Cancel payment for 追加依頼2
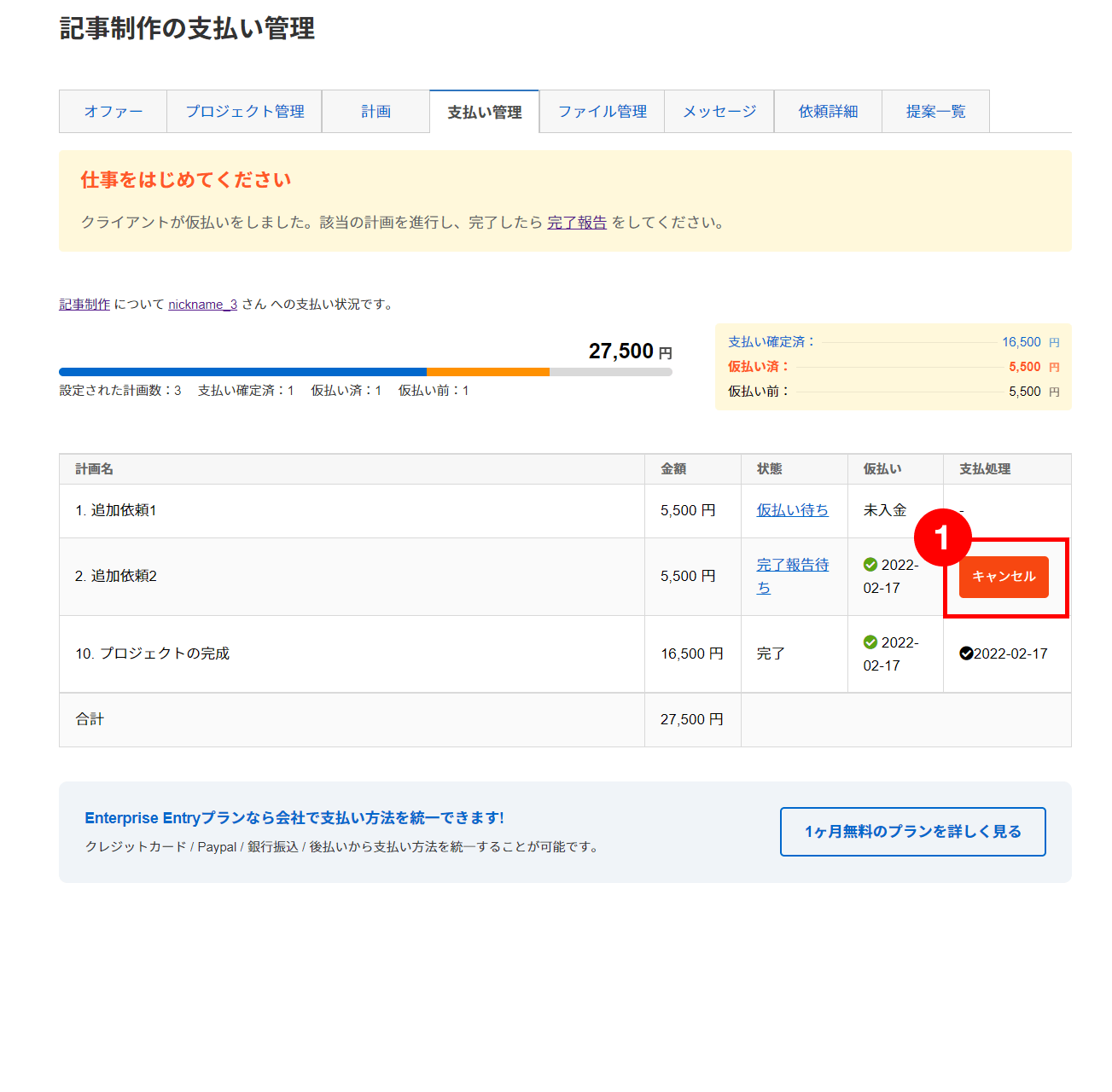The width and height of the screenshot is (1112, 1092). 1004,577
